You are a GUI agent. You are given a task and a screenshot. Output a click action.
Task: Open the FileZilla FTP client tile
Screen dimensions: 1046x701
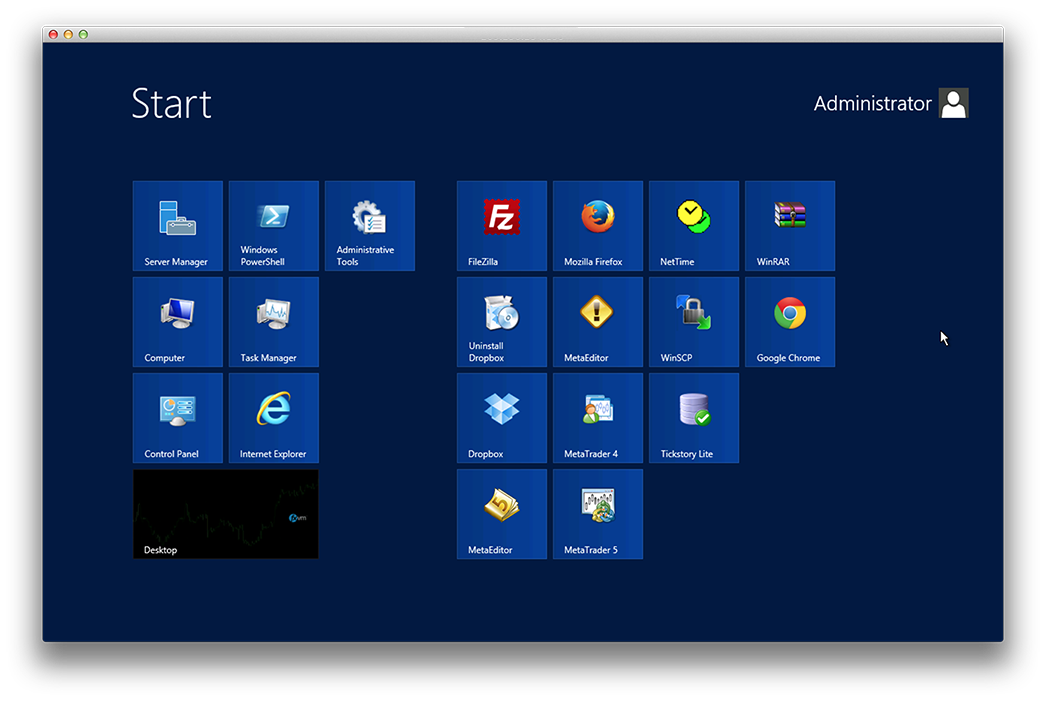coord(502,226)
